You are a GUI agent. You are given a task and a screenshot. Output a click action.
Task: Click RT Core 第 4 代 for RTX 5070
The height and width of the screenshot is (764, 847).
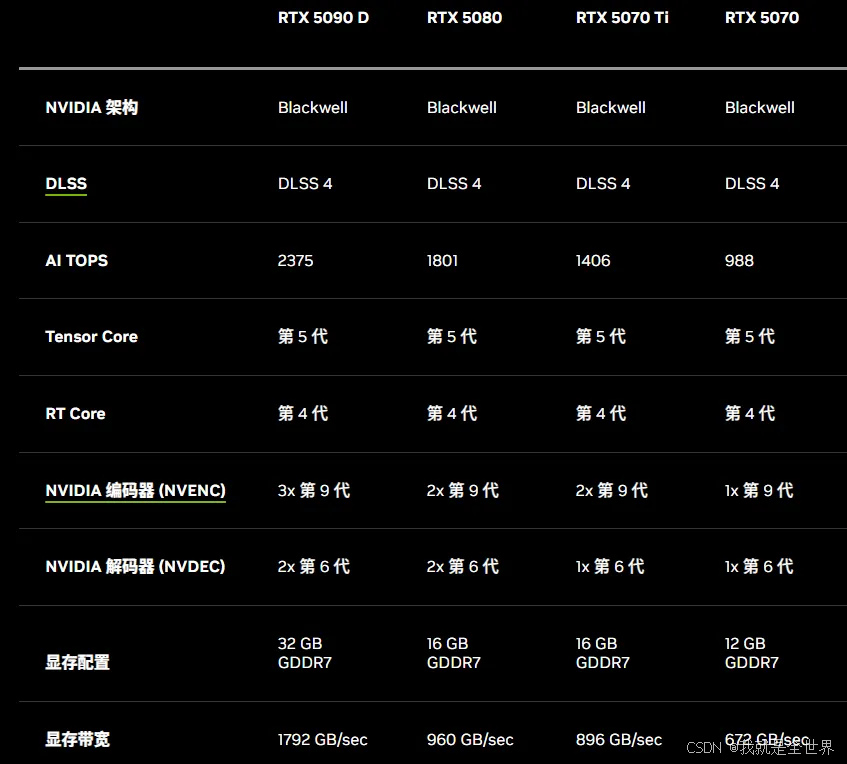click(x=750, y=414)
